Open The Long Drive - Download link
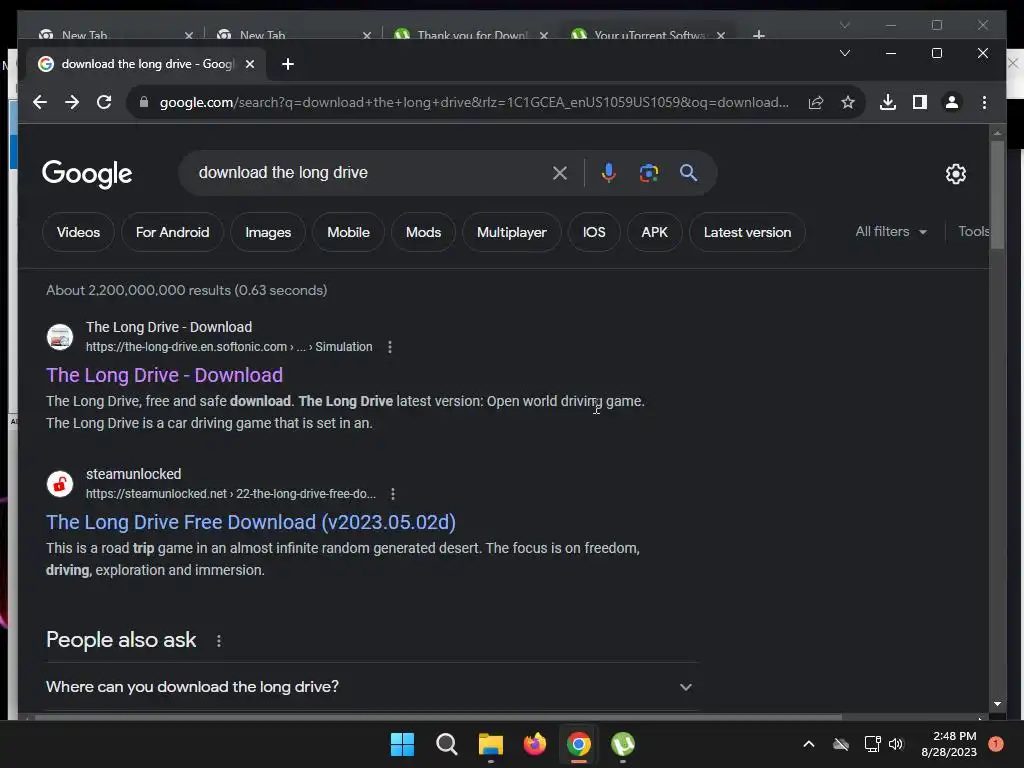This screenshot has width=1024, height=768. tap(165, 376)
